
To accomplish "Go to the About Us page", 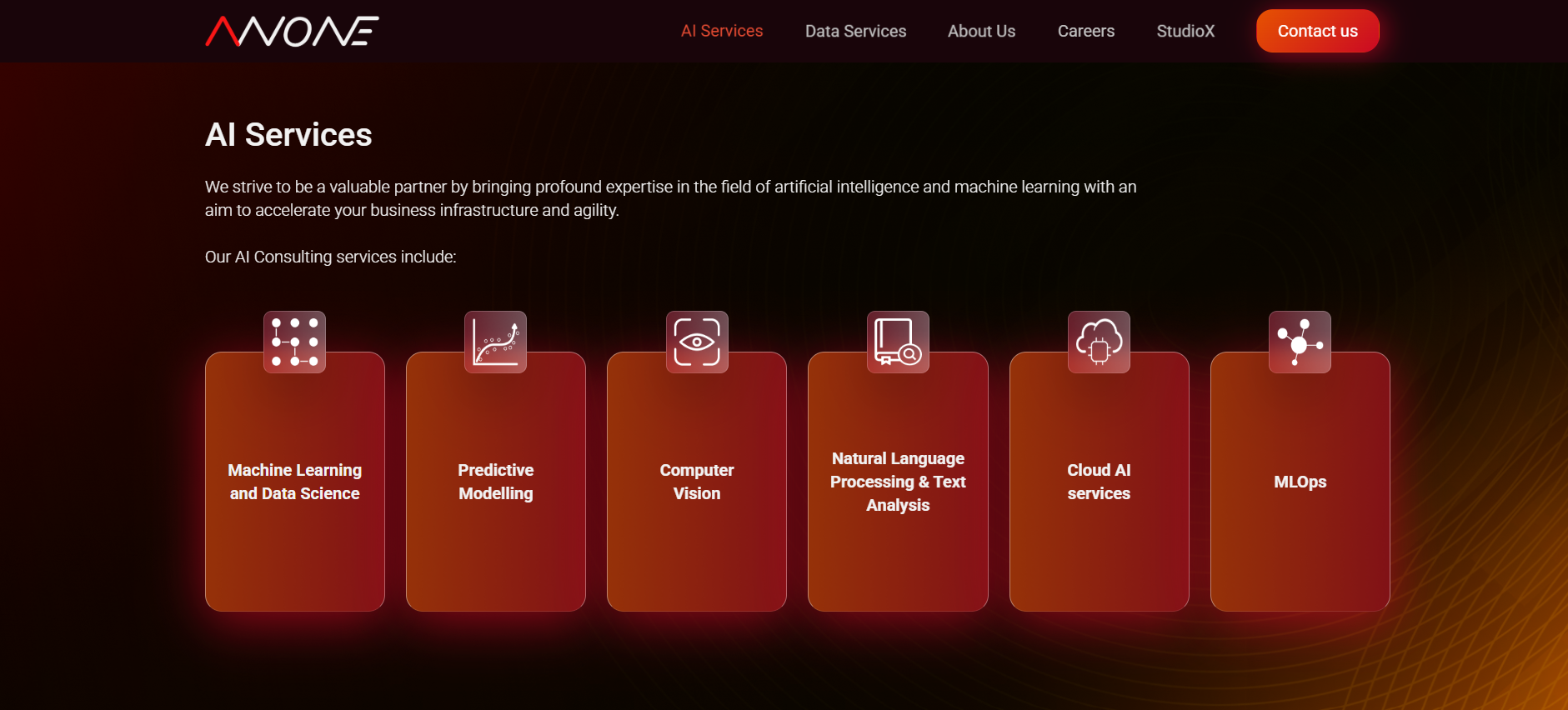I will point(981,31).
